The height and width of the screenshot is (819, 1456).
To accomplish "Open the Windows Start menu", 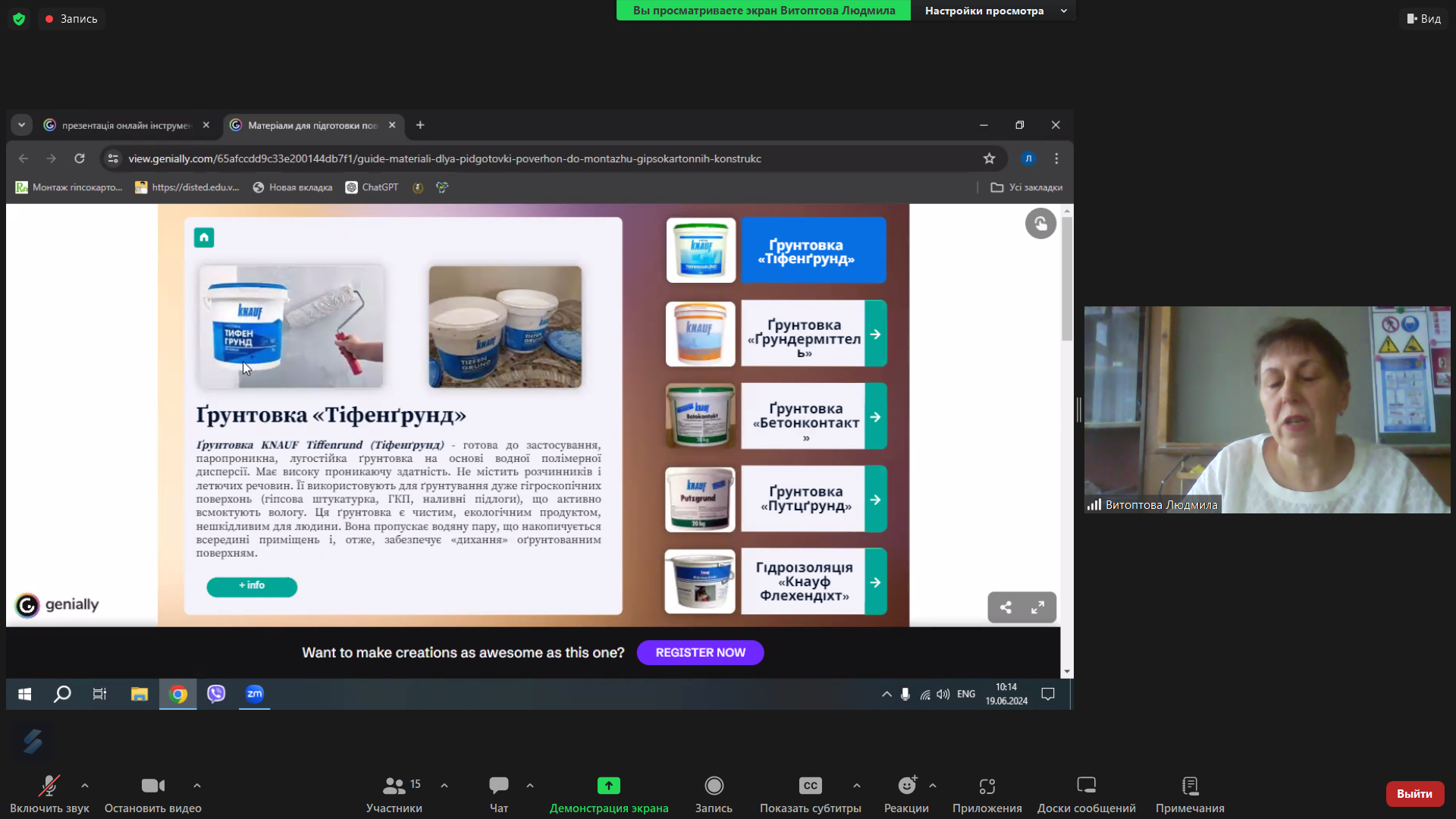I will (24, 694).
